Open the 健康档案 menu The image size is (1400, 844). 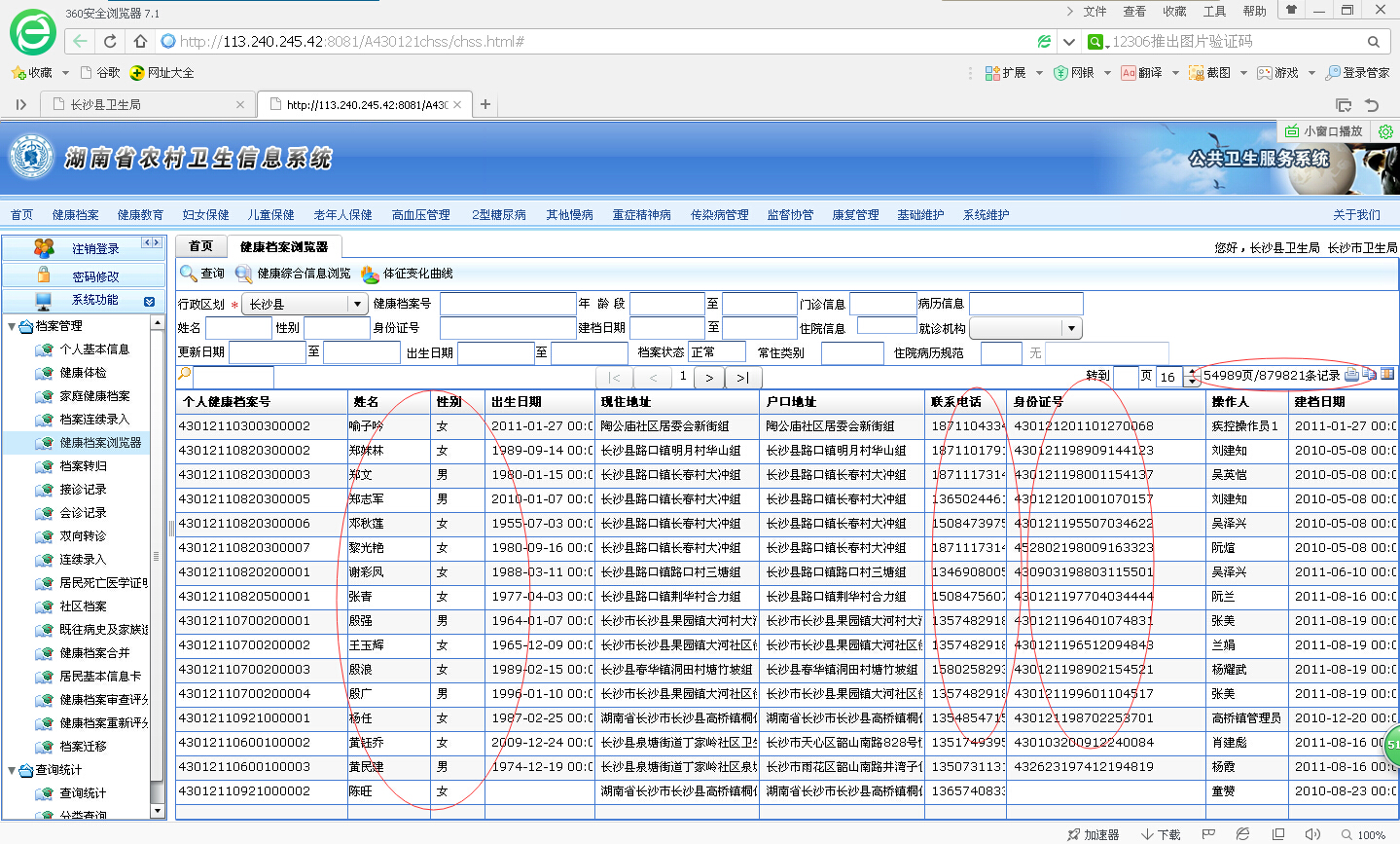(76, 215)
